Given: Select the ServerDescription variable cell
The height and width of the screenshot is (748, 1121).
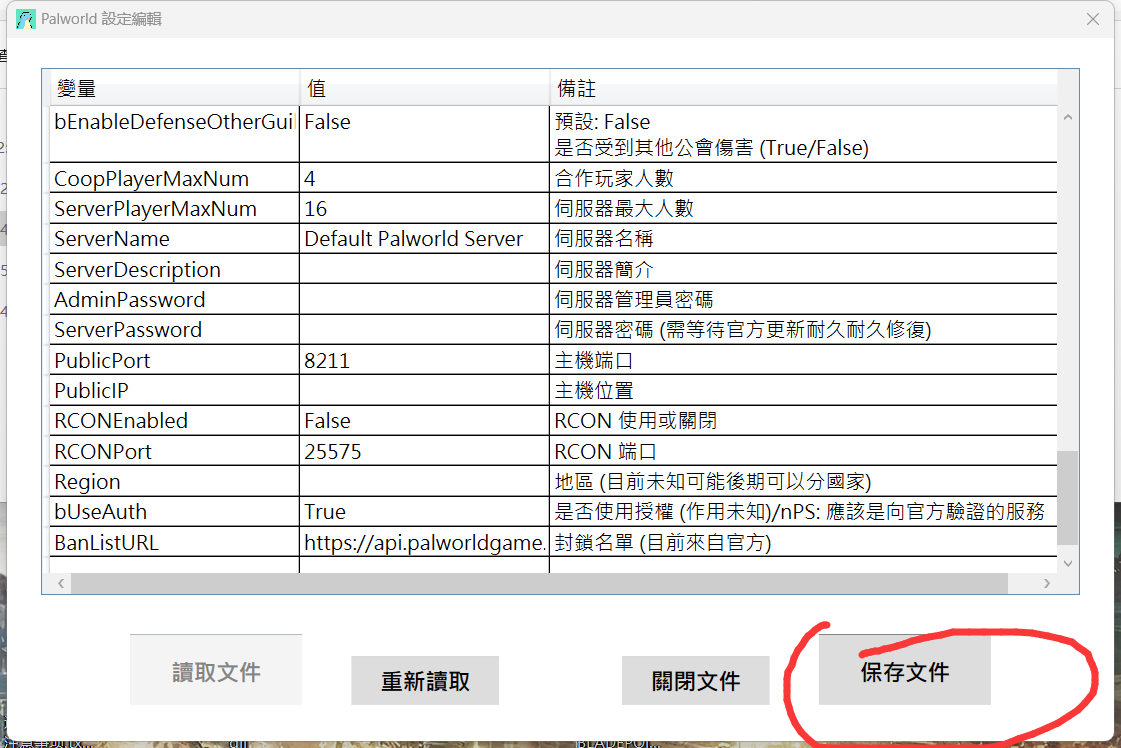Looking at the screenshot, I should [x=174, y=269].
